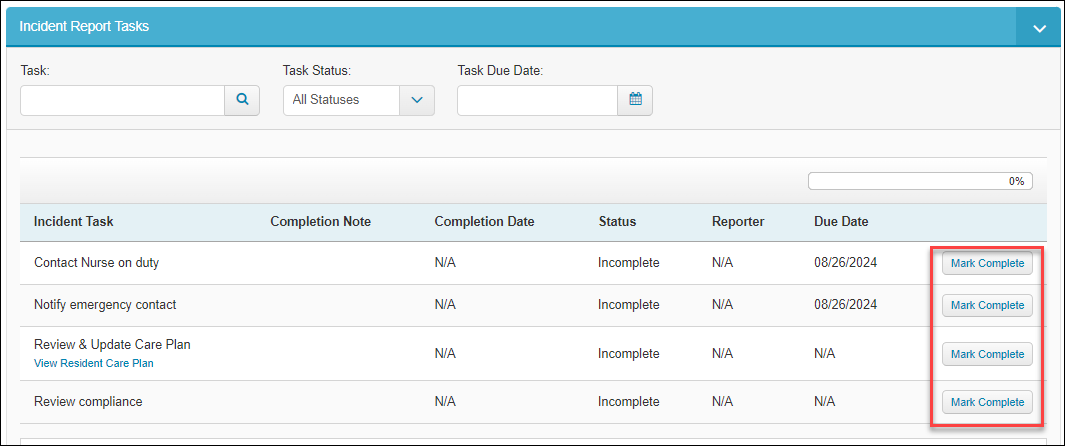
Task: Open the Task Due Date calendar icon
Action: click(635, 100)
